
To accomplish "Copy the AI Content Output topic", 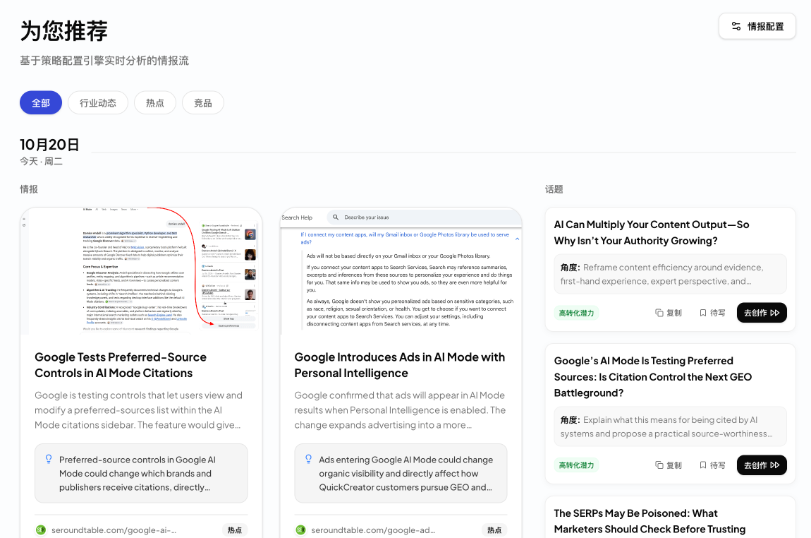I will (668, 313).
